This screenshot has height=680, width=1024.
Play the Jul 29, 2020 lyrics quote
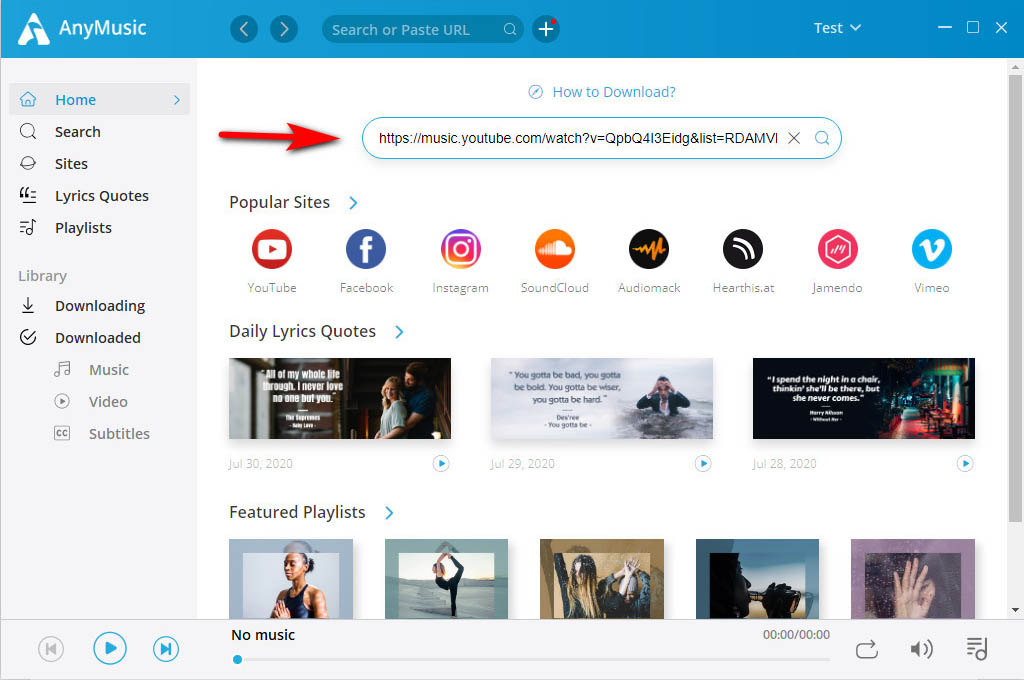pos(703,464)
